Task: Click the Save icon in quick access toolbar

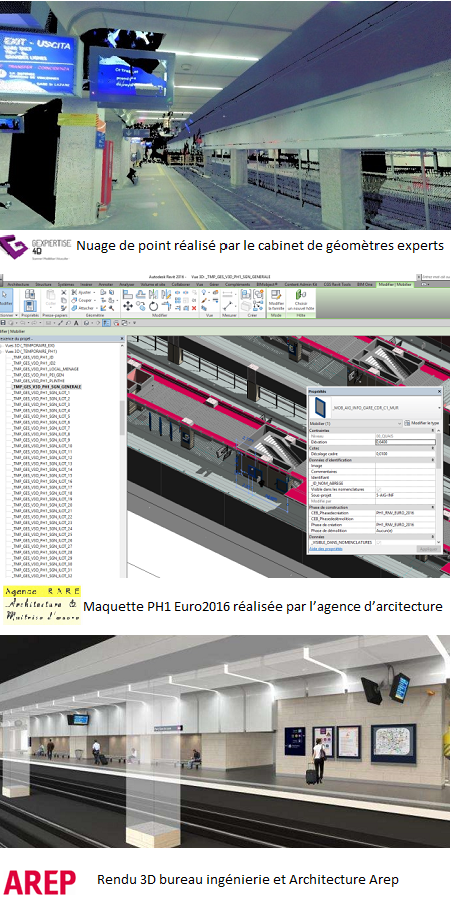Action: (x=3, y=323)
